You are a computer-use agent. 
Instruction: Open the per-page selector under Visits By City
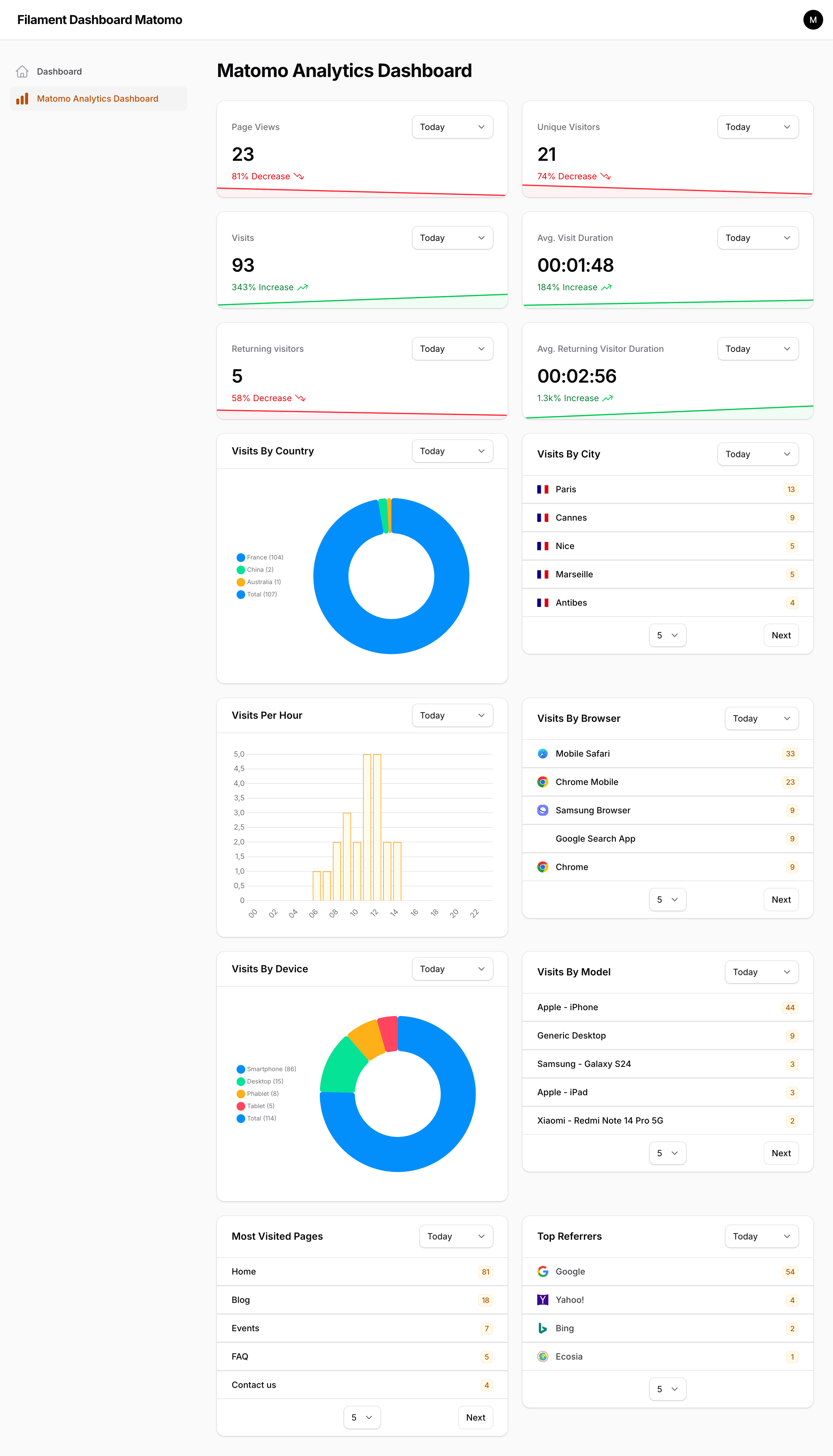(x=667, y=635)
